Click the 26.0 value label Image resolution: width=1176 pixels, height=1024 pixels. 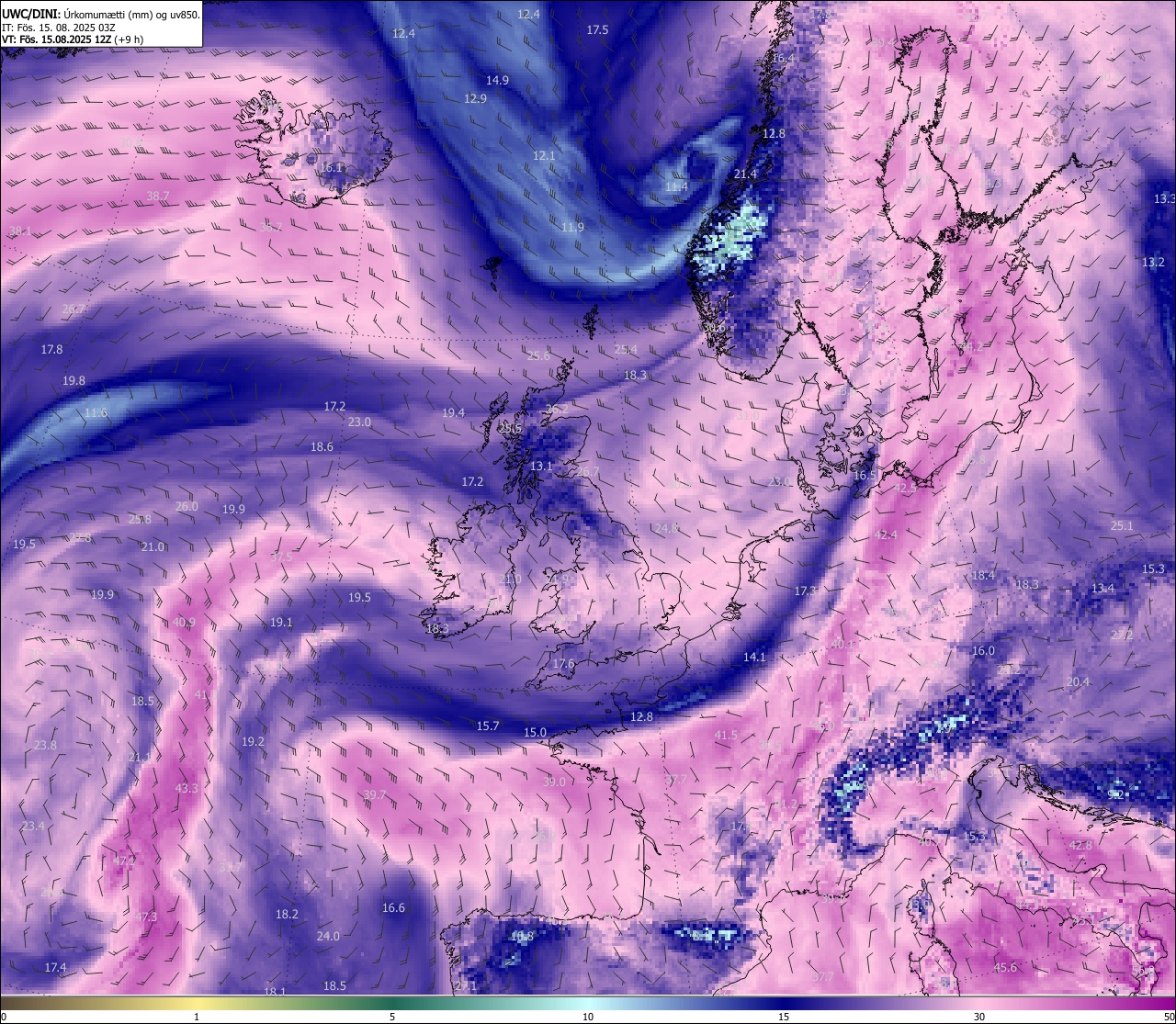click(x=187, y=506)
